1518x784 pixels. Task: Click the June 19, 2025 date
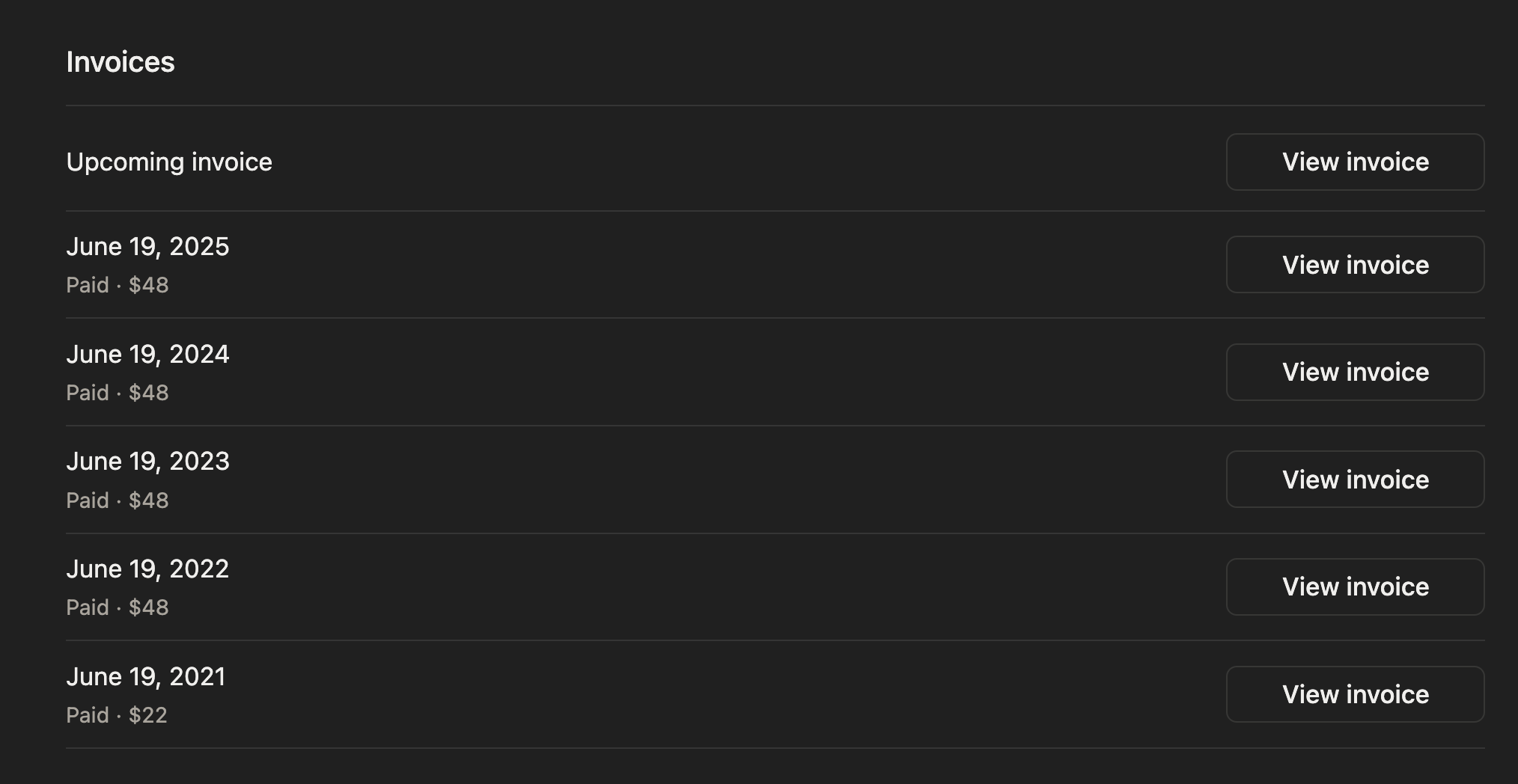[x=147, y=247]
